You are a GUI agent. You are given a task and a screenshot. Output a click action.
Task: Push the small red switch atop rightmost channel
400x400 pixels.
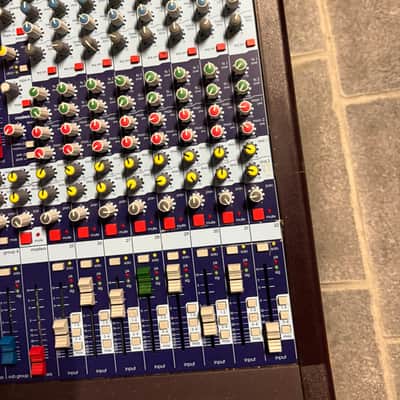(x=250, y=43)
